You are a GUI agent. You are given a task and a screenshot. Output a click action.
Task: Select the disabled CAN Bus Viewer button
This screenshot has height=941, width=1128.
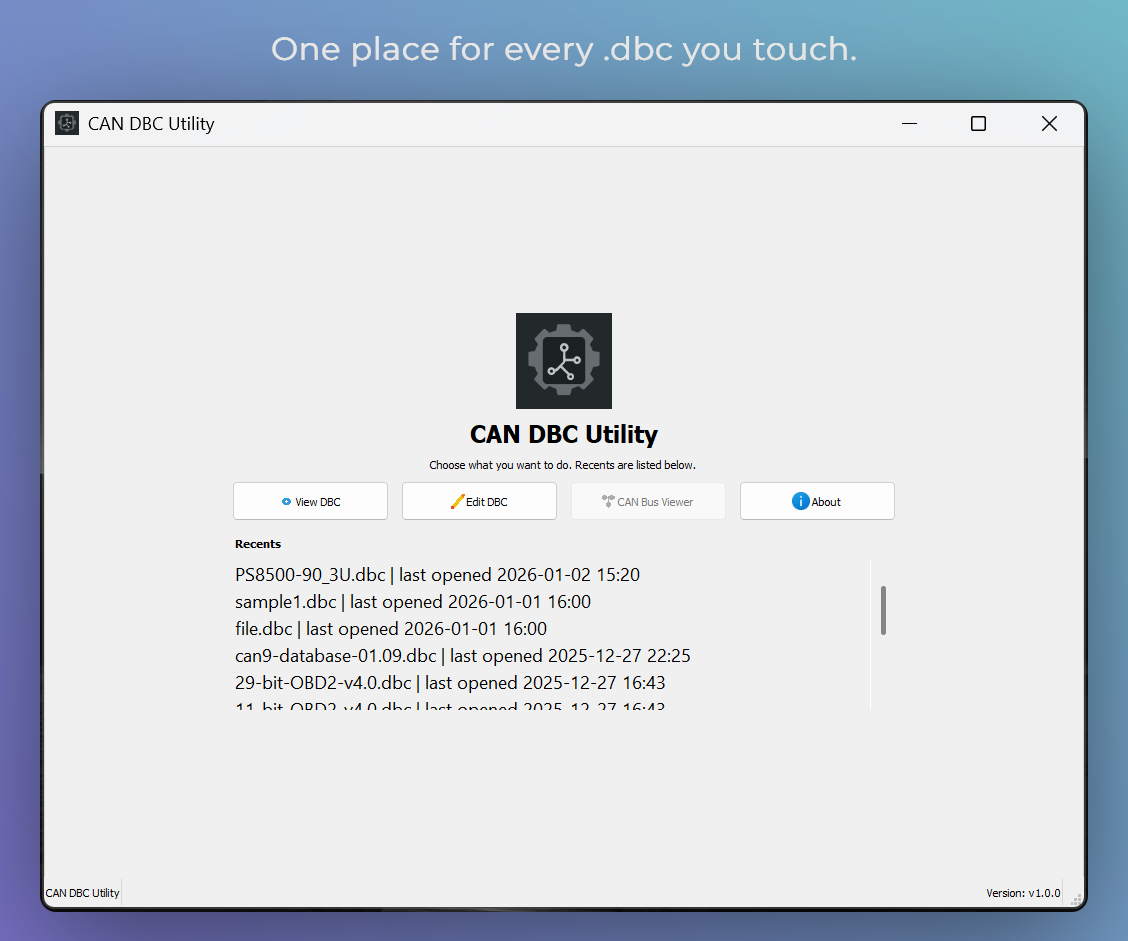(x=648, y=501)
